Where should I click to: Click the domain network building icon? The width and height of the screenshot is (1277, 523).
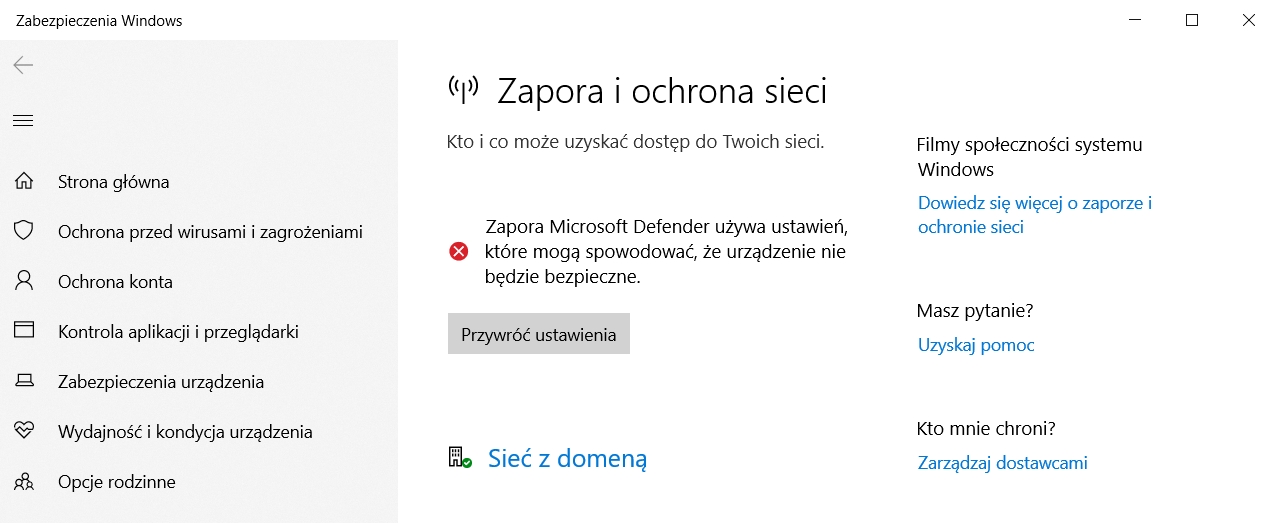[x=460, y=458]
